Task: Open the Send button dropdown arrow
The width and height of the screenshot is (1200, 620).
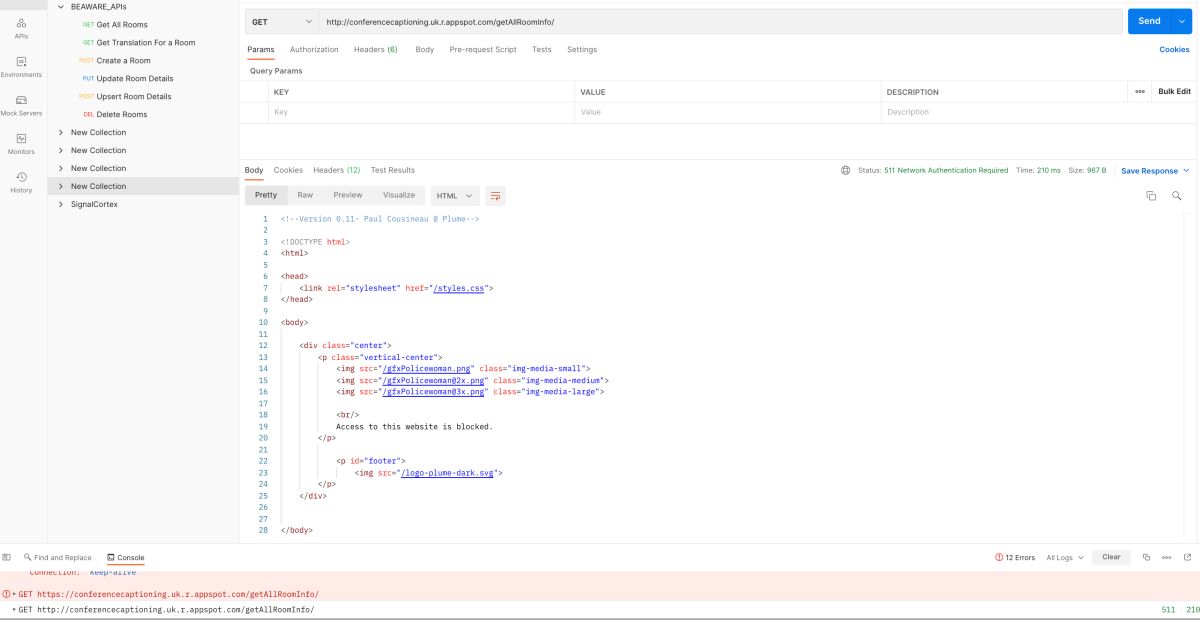Action: 1181,21
